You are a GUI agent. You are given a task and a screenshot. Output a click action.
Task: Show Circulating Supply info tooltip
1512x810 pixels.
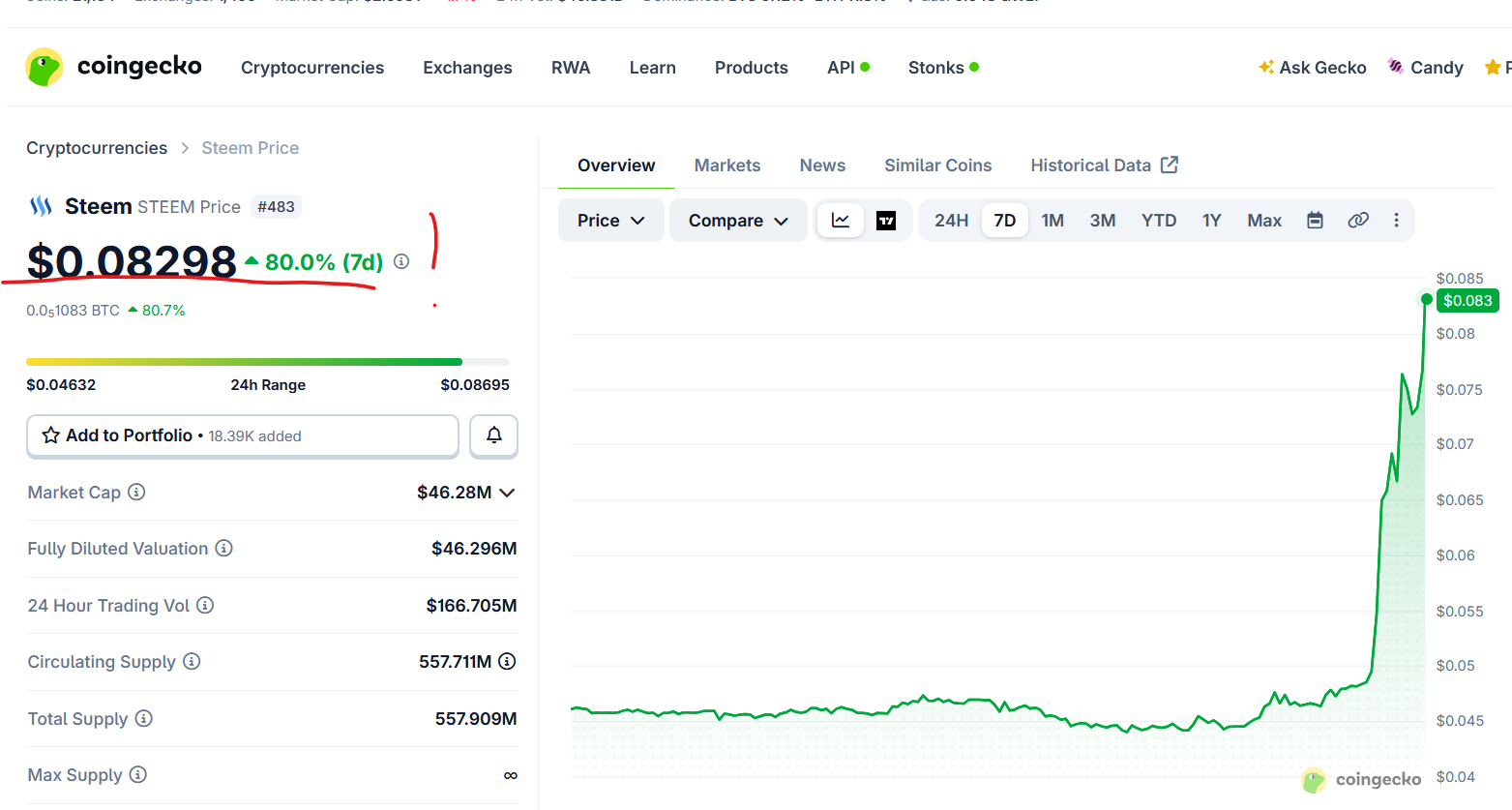click(x=192, y=661)
